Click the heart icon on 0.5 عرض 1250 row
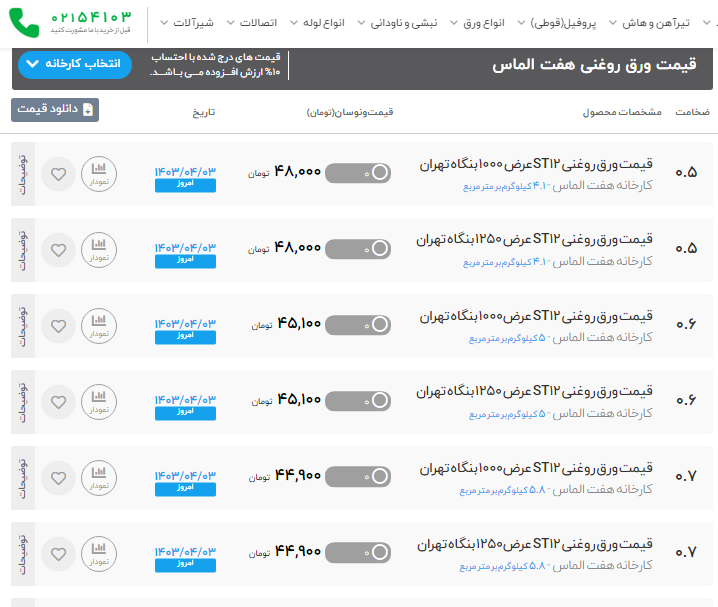The width and height of the screenshot is (718, 607). [x=58, y=250]
